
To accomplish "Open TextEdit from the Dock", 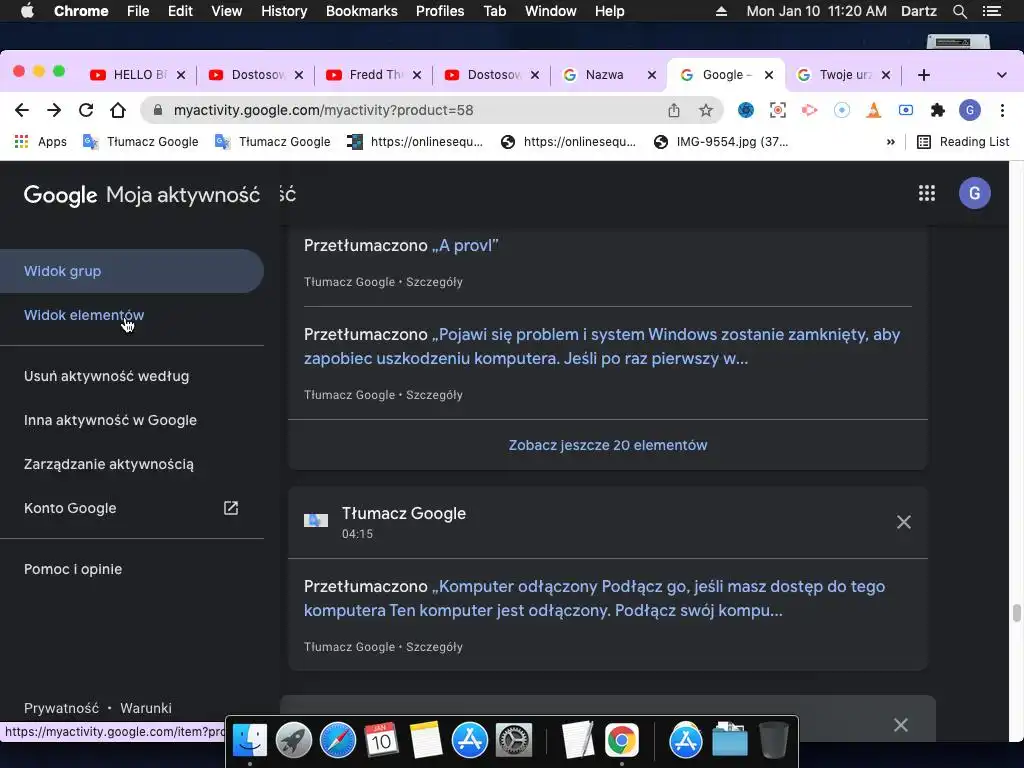I will 578,741.
